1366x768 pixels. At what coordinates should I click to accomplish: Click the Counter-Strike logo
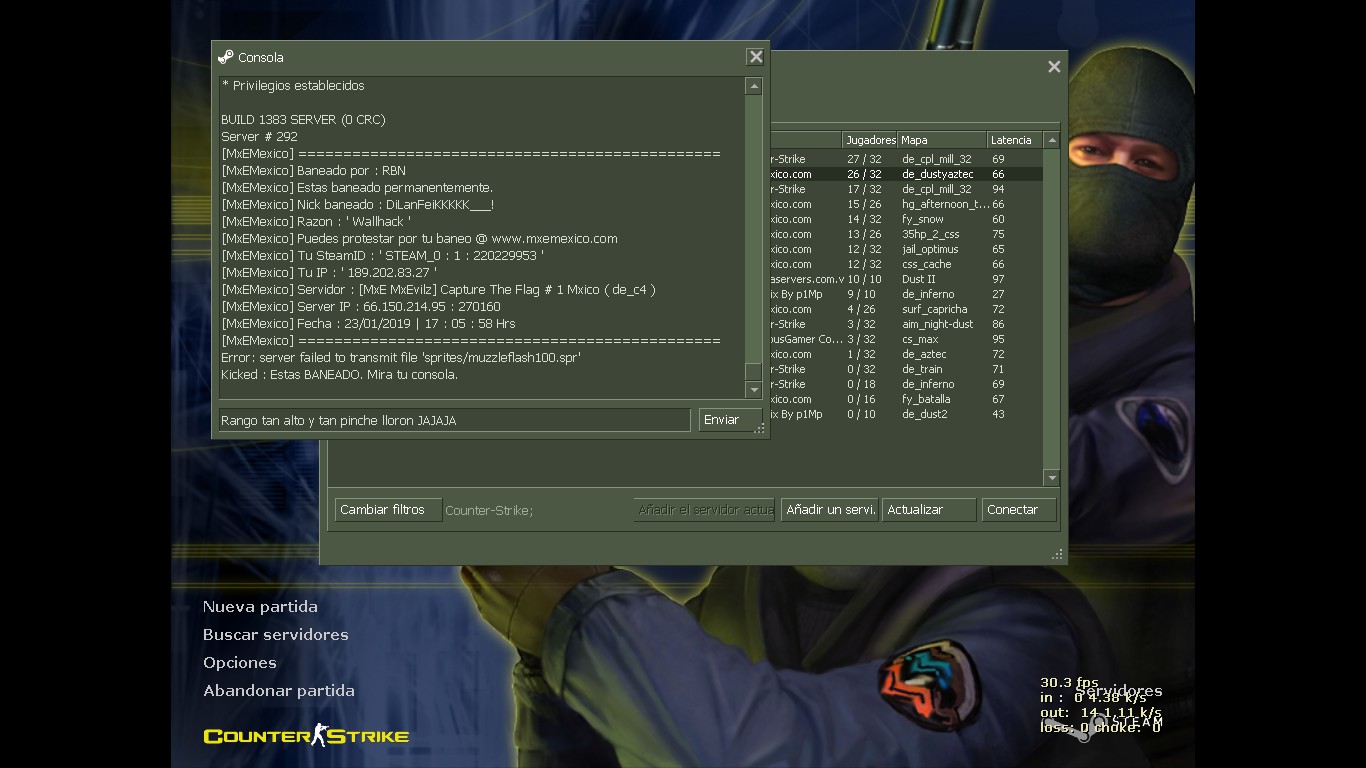(x=306, y=736)
